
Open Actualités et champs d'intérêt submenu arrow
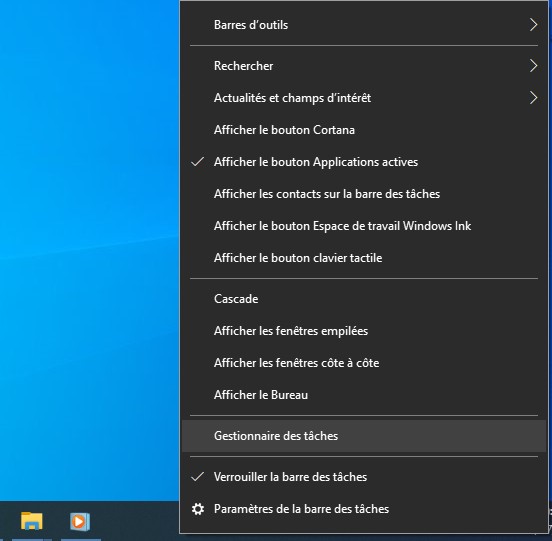pos(533,98)
